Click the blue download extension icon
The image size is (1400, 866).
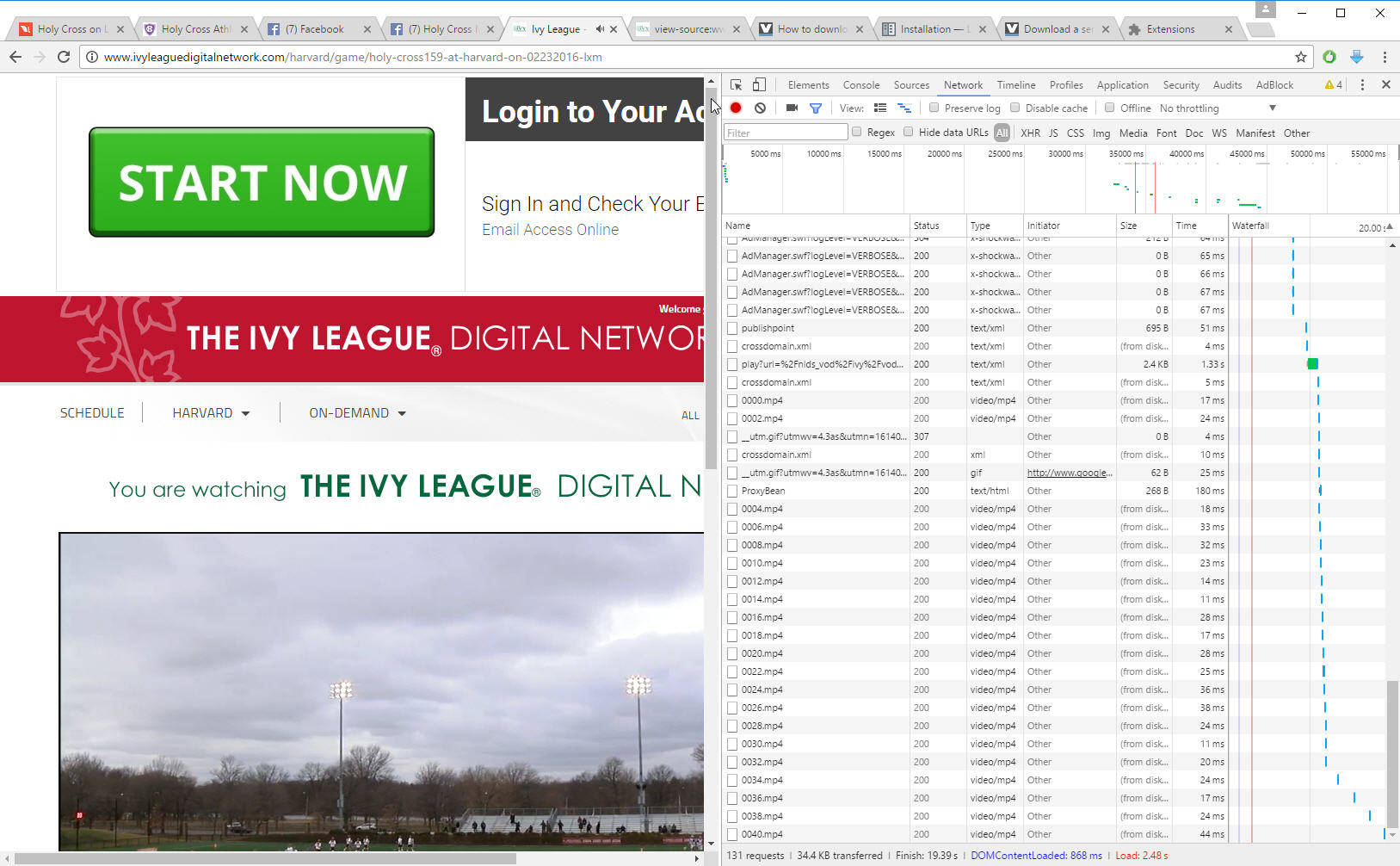pyautogui.click(x=1357, y=57)
